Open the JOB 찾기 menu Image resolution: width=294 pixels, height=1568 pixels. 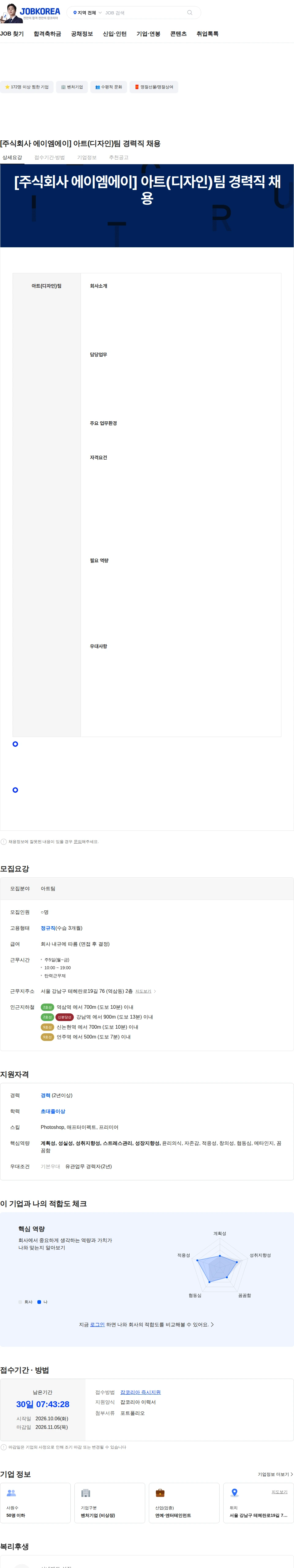click(x=12, y=34)
